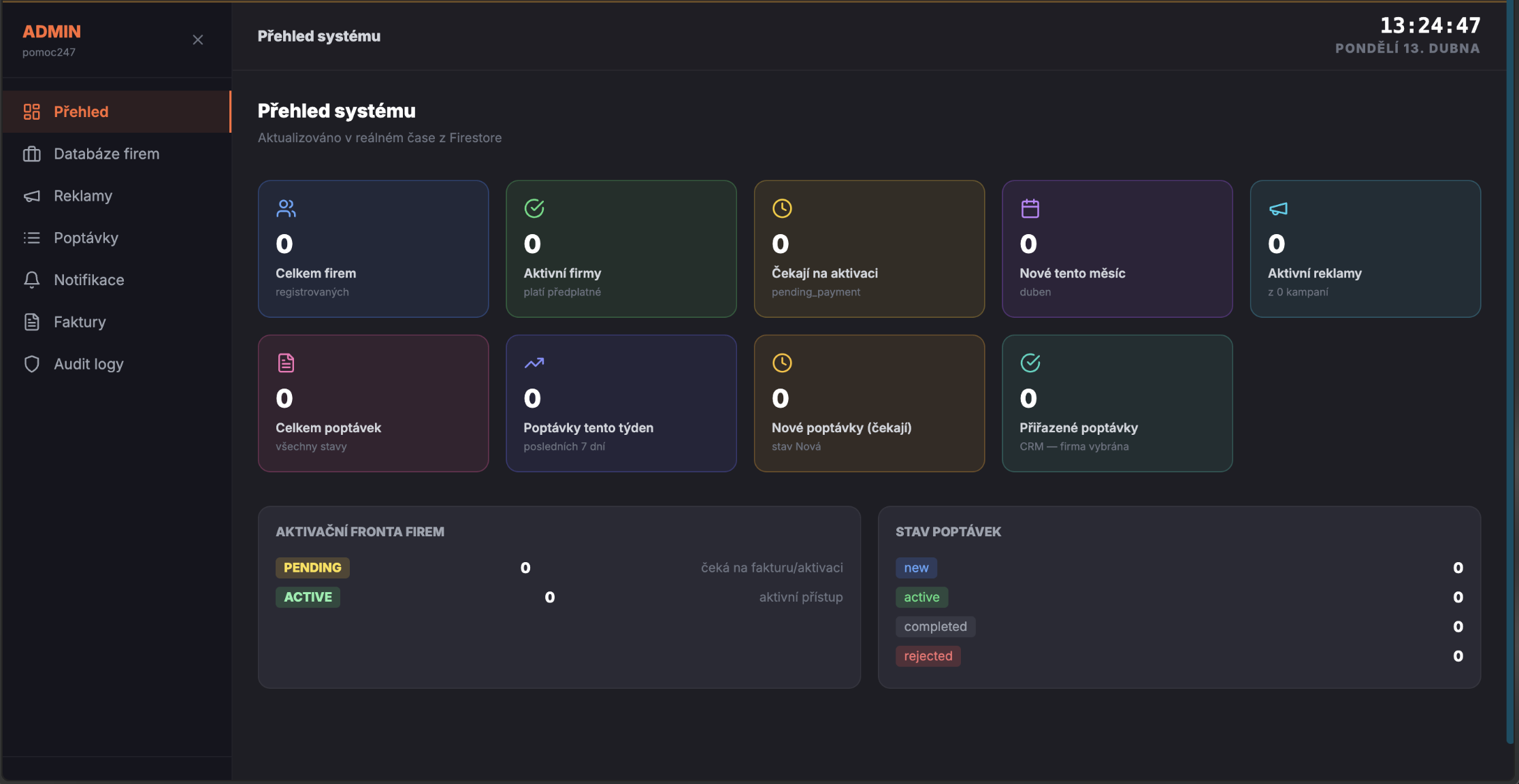The image size is (1519, 784).
Task: Go to the Audit logy section
Action: pyautogui.click(x=88, y=364)
